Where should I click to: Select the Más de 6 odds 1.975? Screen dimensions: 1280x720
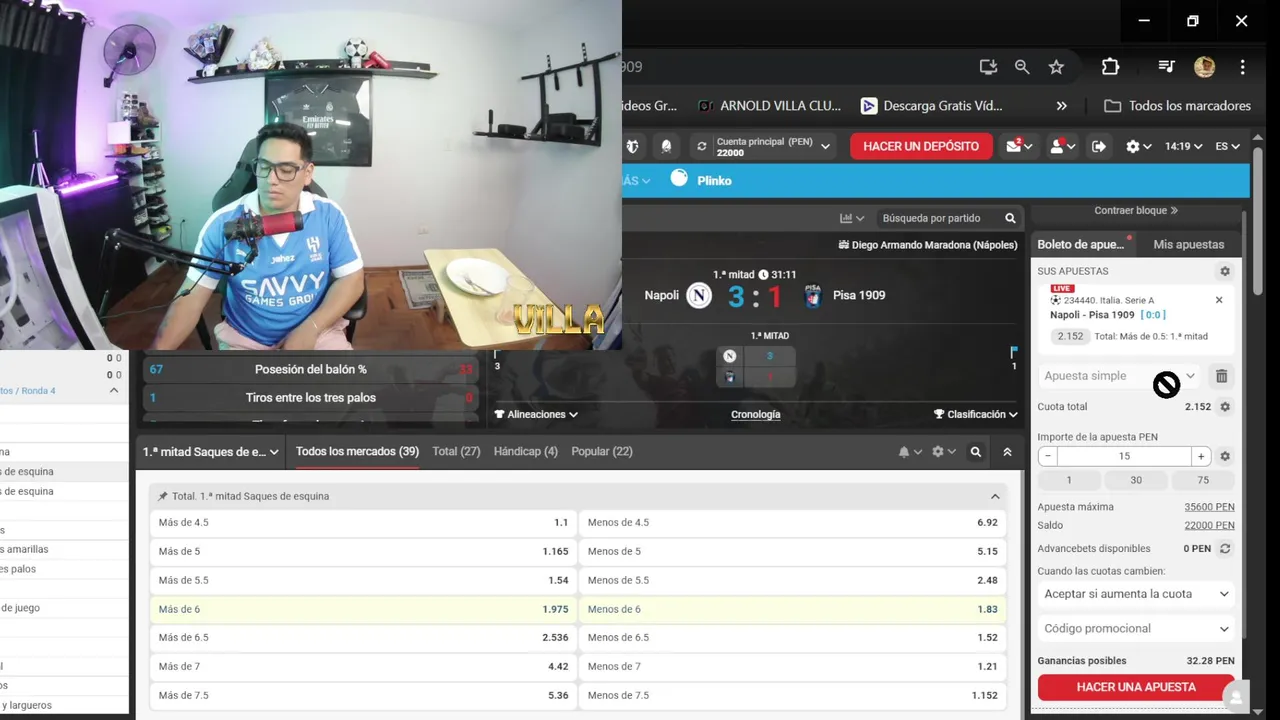pyautogui.click(x=363, y=609)
